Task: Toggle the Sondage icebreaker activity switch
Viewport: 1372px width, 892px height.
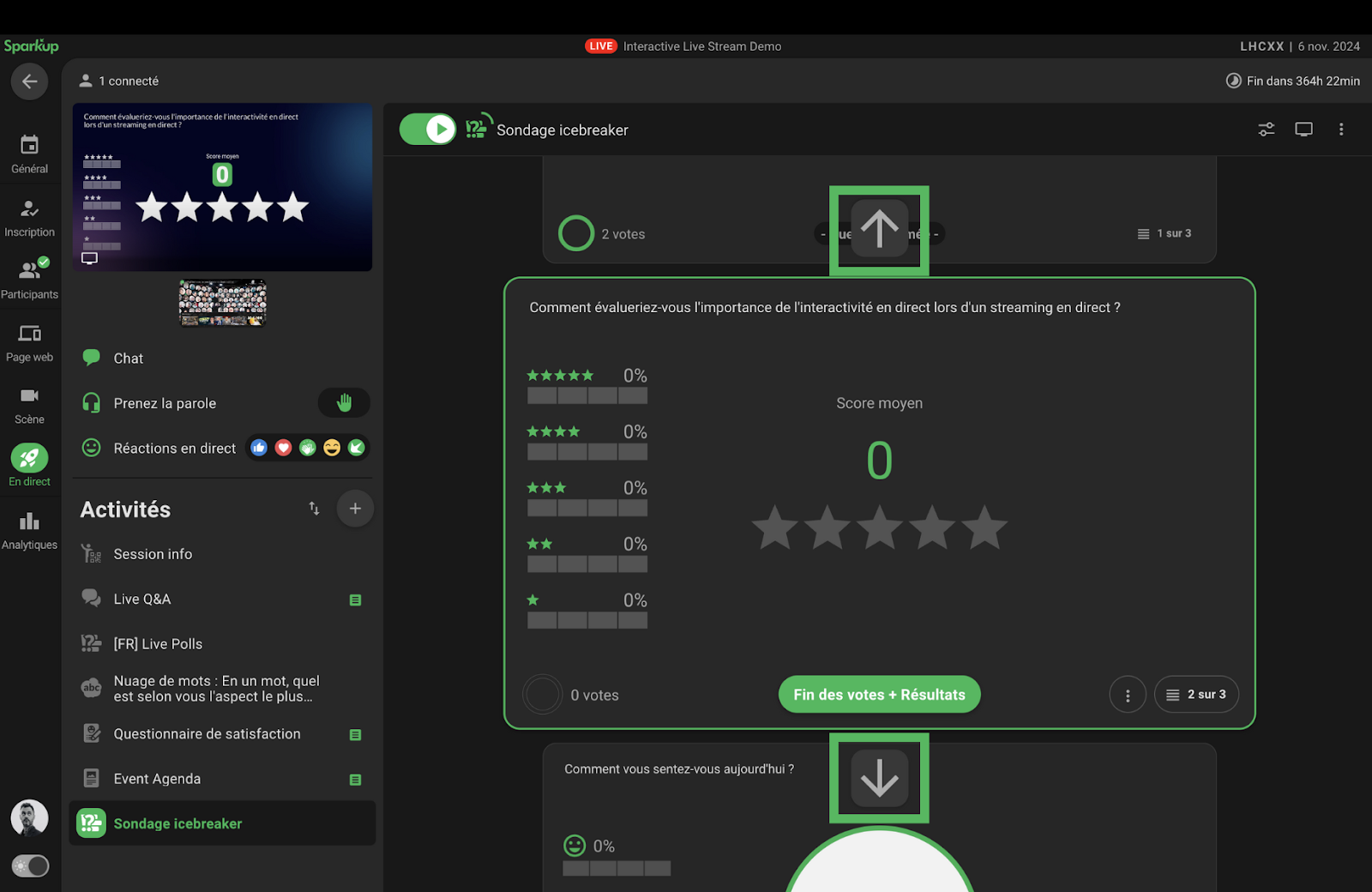Action: [428, 130]
